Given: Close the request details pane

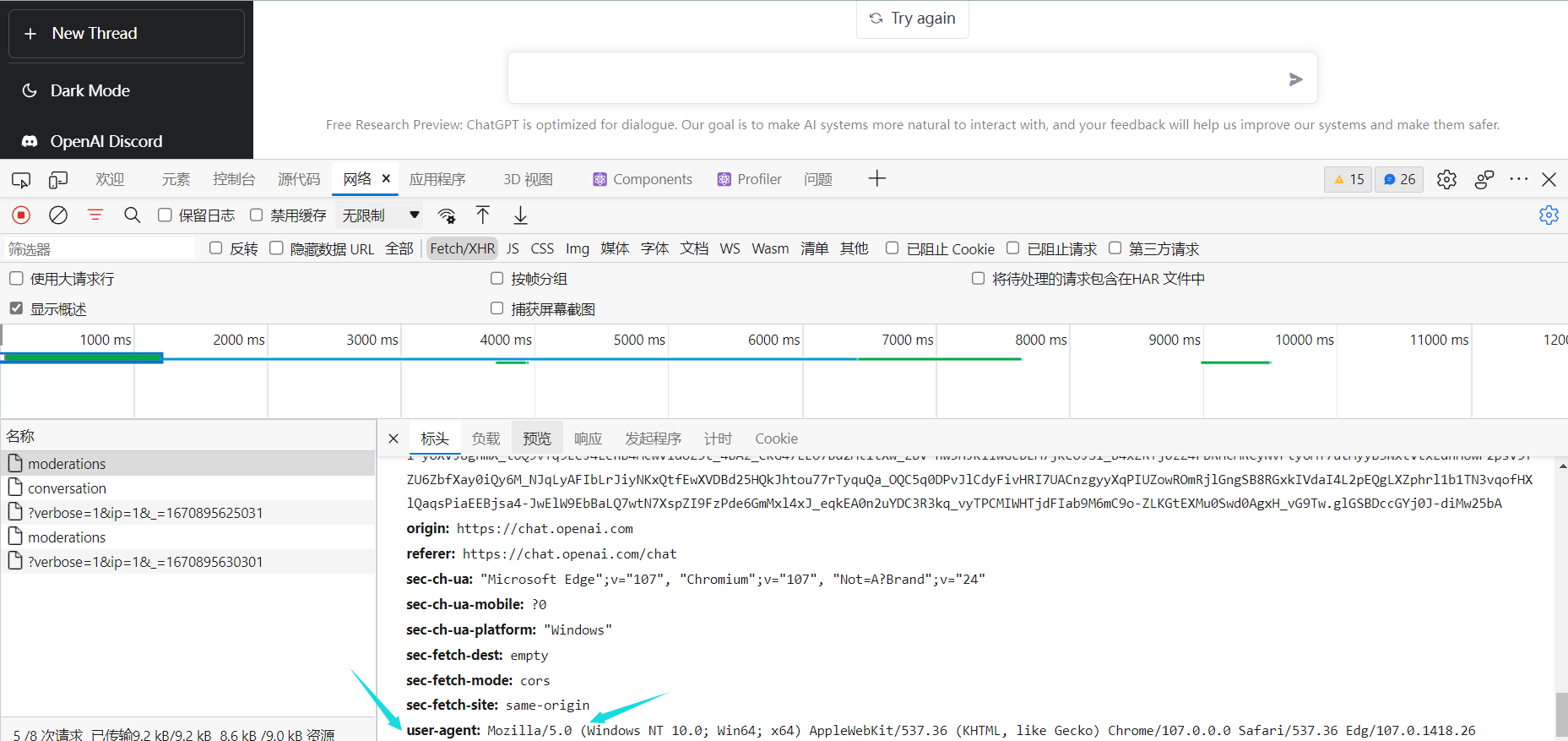Looking at the screenshot, I should point(393,439).
